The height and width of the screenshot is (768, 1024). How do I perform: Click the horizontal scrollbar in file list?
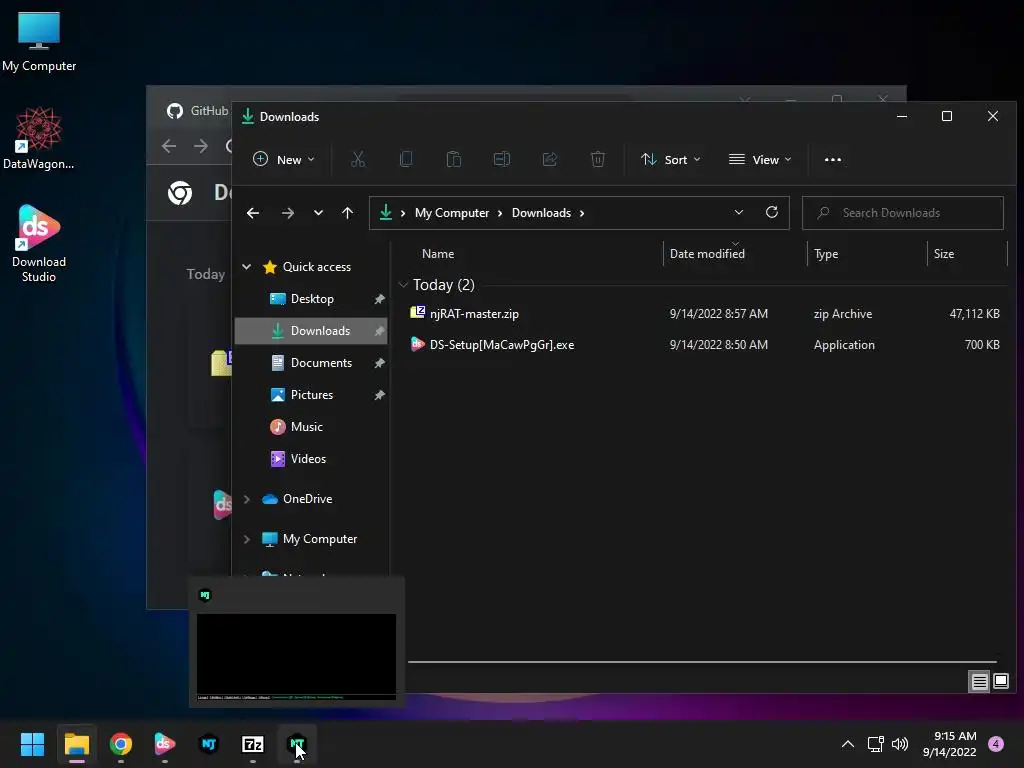click(702, 662)
